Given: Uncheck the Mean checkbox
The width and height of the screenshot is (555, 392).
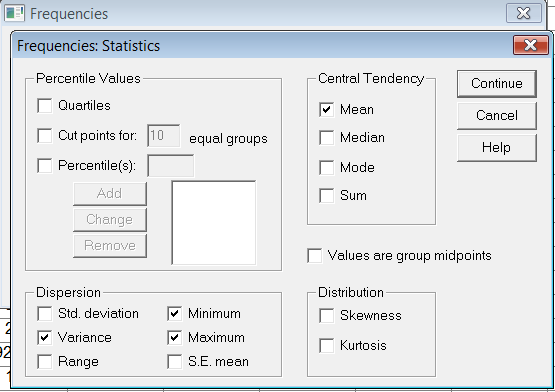Looking at the screenshot, I should point(326,109).
